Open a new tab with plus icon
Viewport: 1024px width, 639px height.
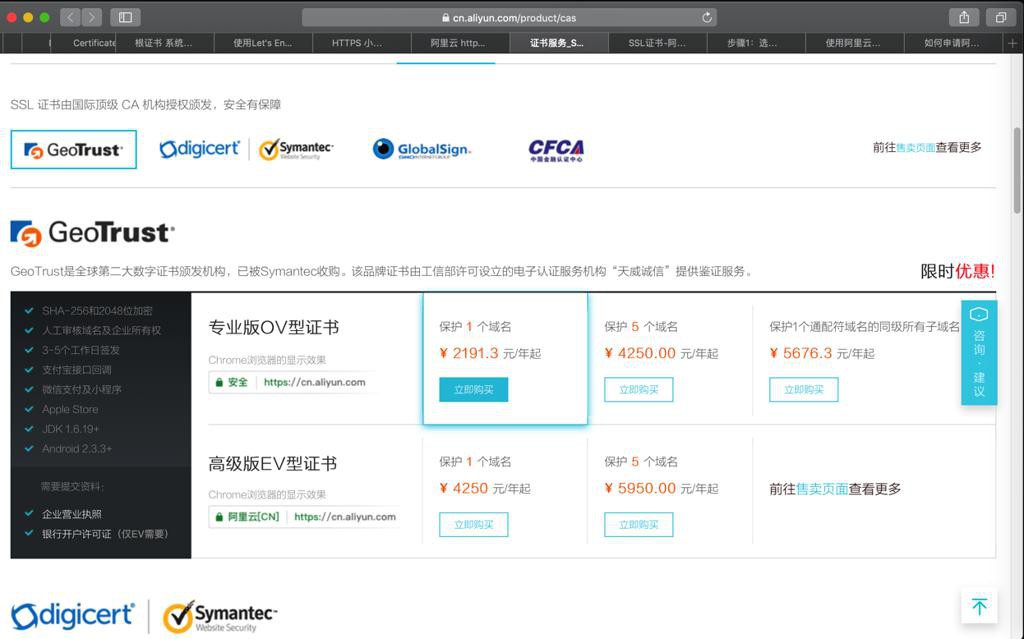(1012, 43)
